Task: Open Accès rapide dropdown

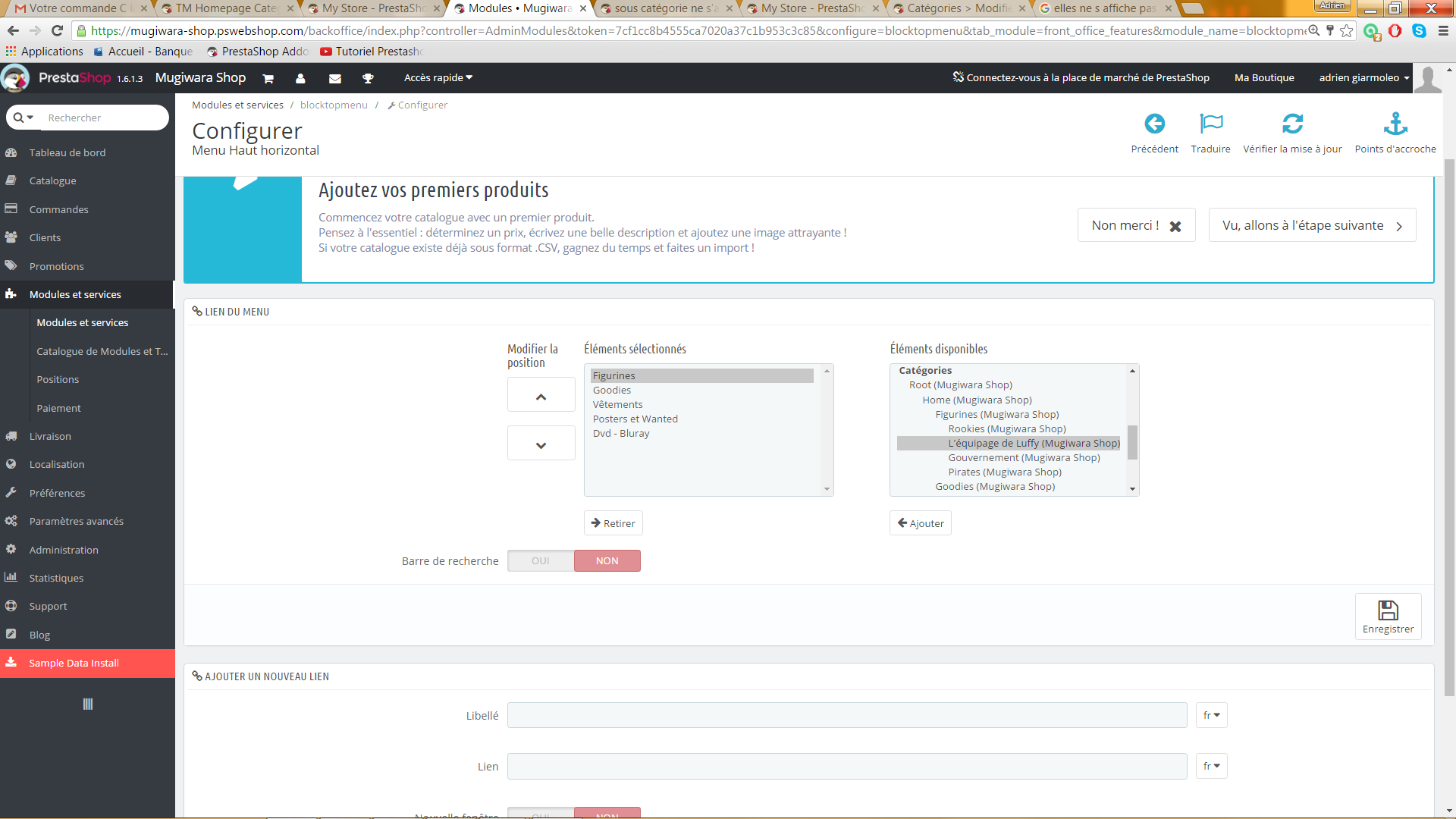Action: 438,78
